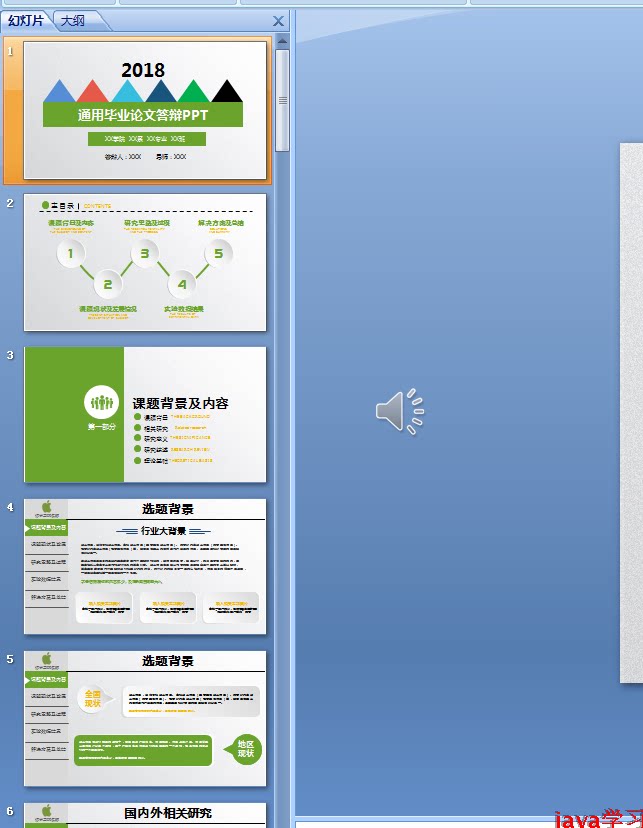Screen dimensions: 643x828
Task: Select slide 5 thumbnail with 全国现状
Action: coord(145,719)
